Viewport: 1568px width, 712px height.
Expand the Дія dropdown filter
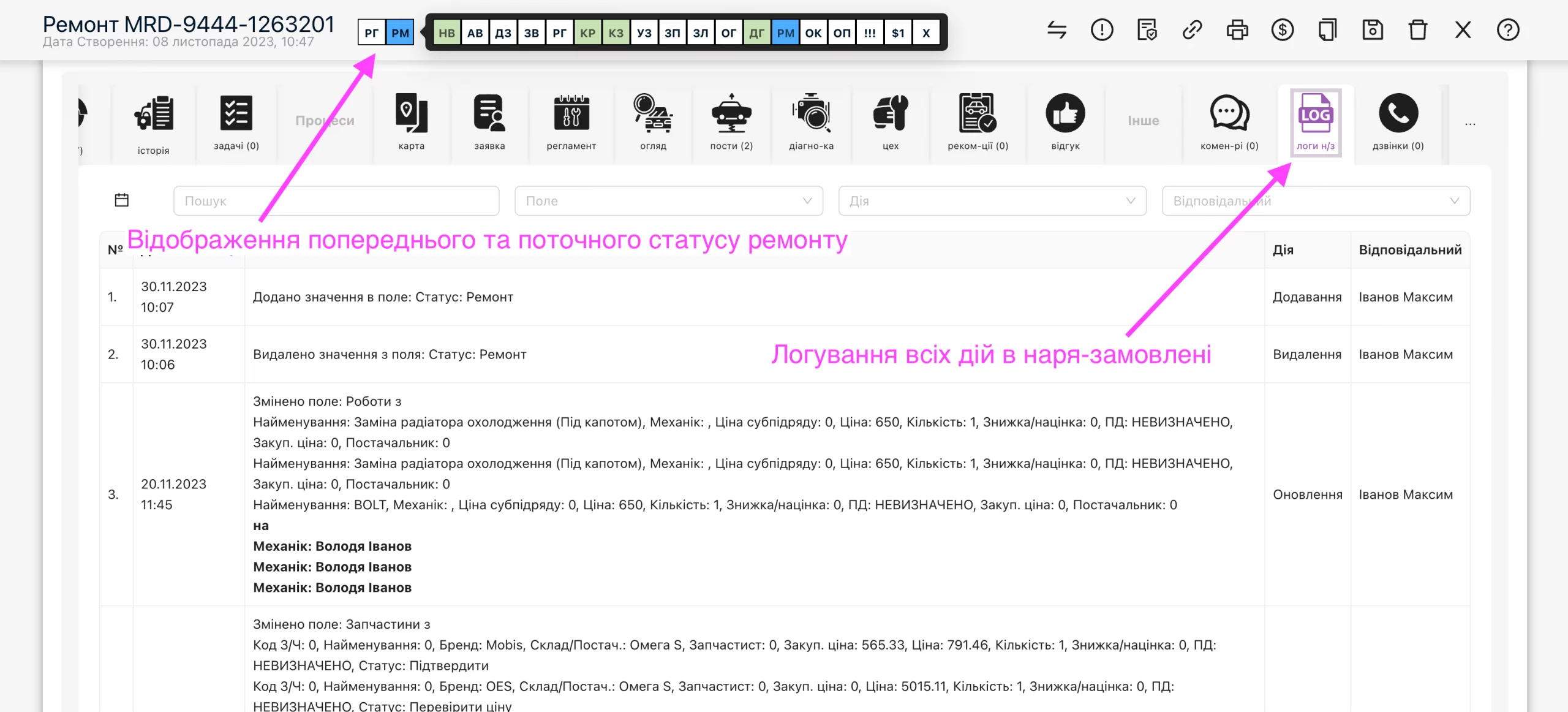[992, 201]
